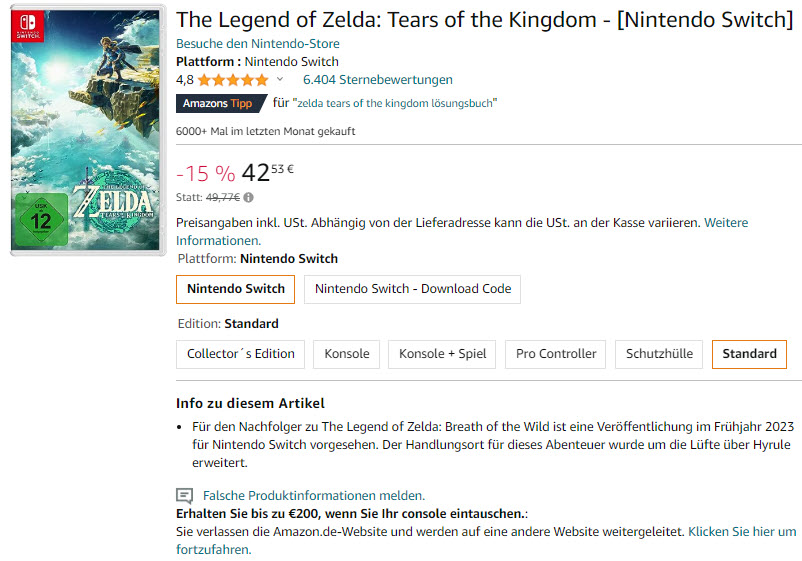Open the 6.404 Sternebewertungen link
The height and width of the screenshot is (561, 802).
[x=377, y=80]
